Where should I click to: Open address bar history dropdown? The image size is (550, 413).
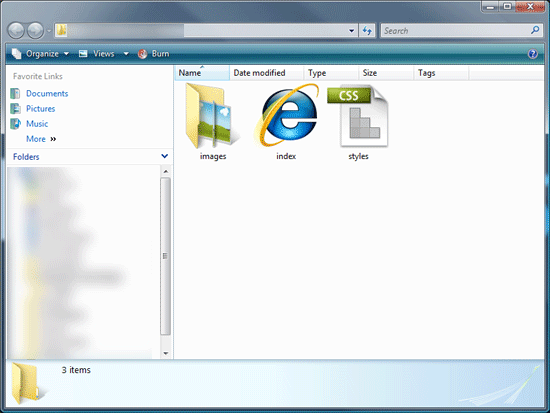pos(351,31)
